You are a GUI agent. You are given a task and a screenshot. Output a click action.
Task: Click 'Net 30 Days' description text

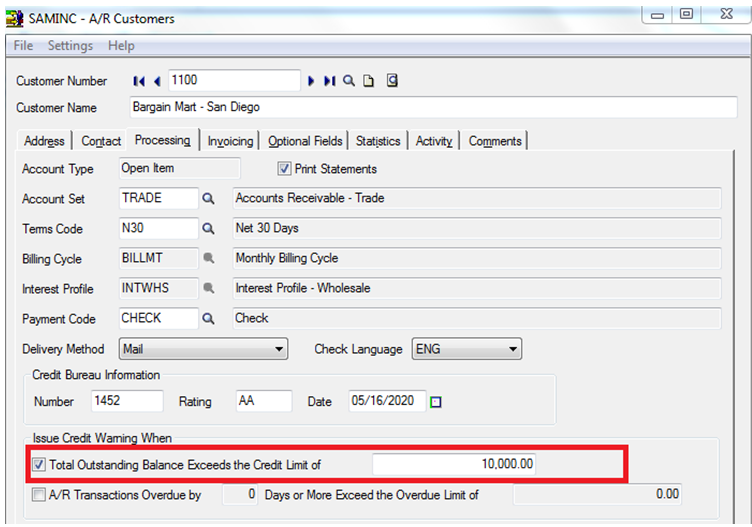click(x=477, y=228)
